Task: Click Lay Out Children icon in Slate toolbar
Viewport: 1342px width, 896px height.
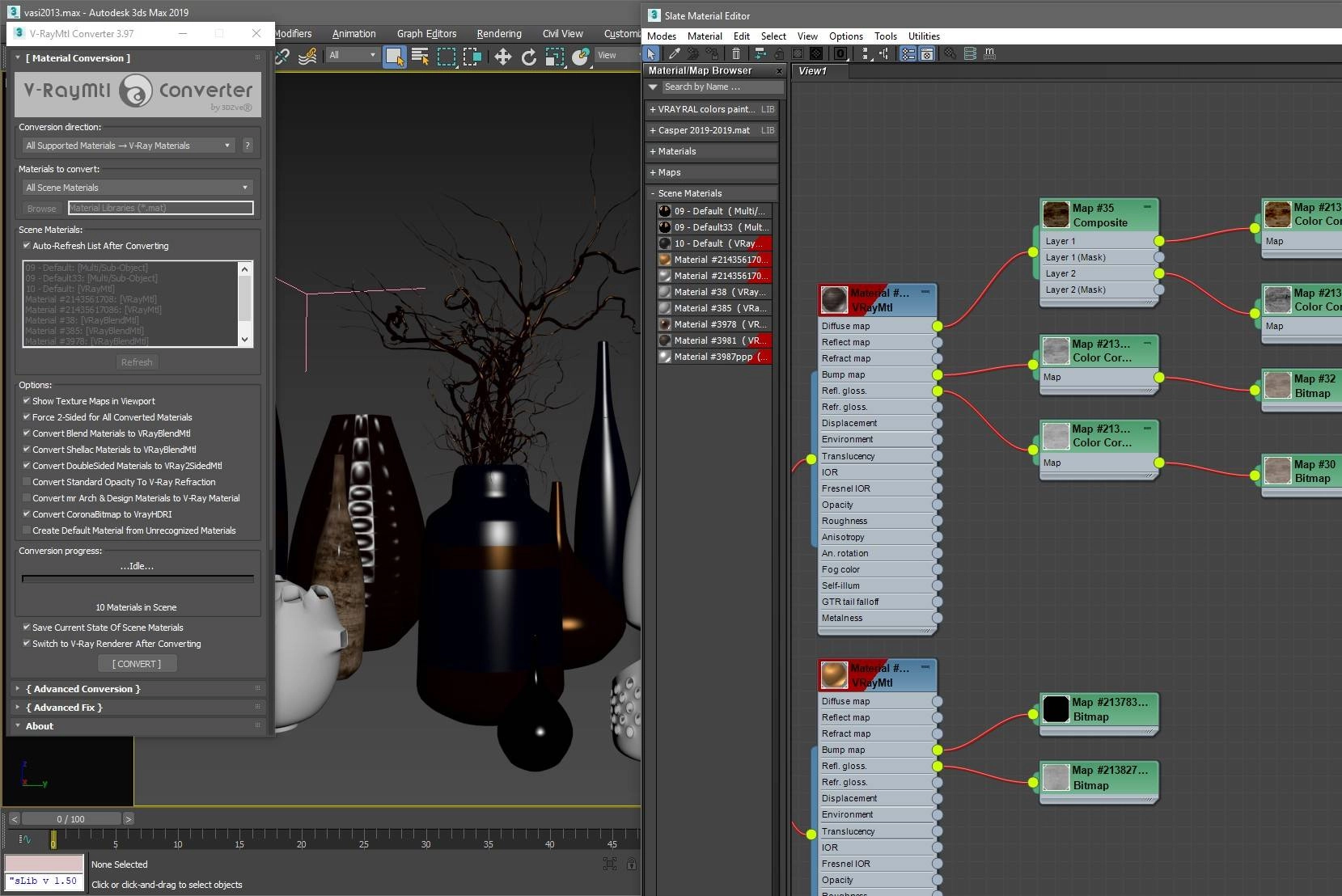Action: [x=884, y=53]
